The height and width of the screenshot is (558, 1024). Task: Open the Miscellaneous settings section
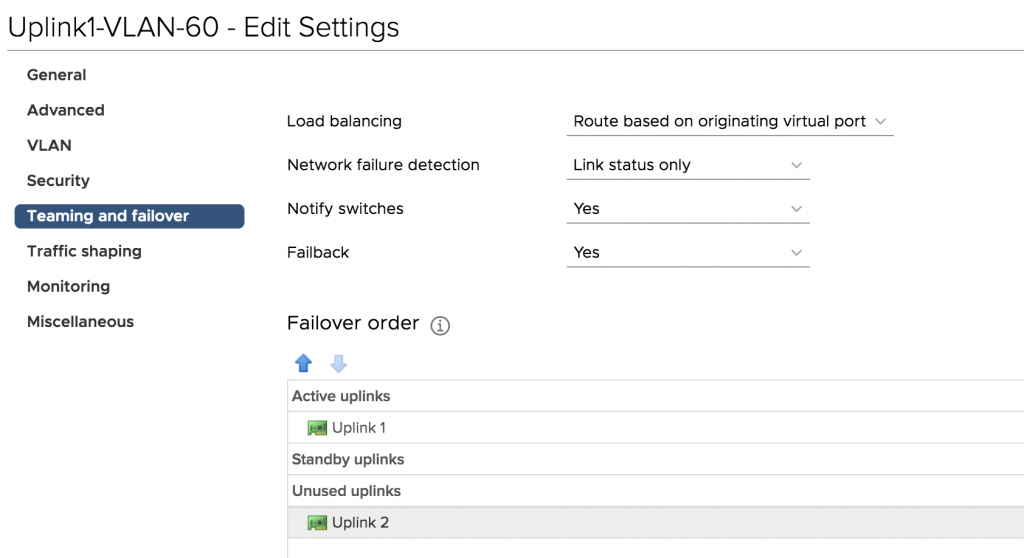[x=80, y=322]
